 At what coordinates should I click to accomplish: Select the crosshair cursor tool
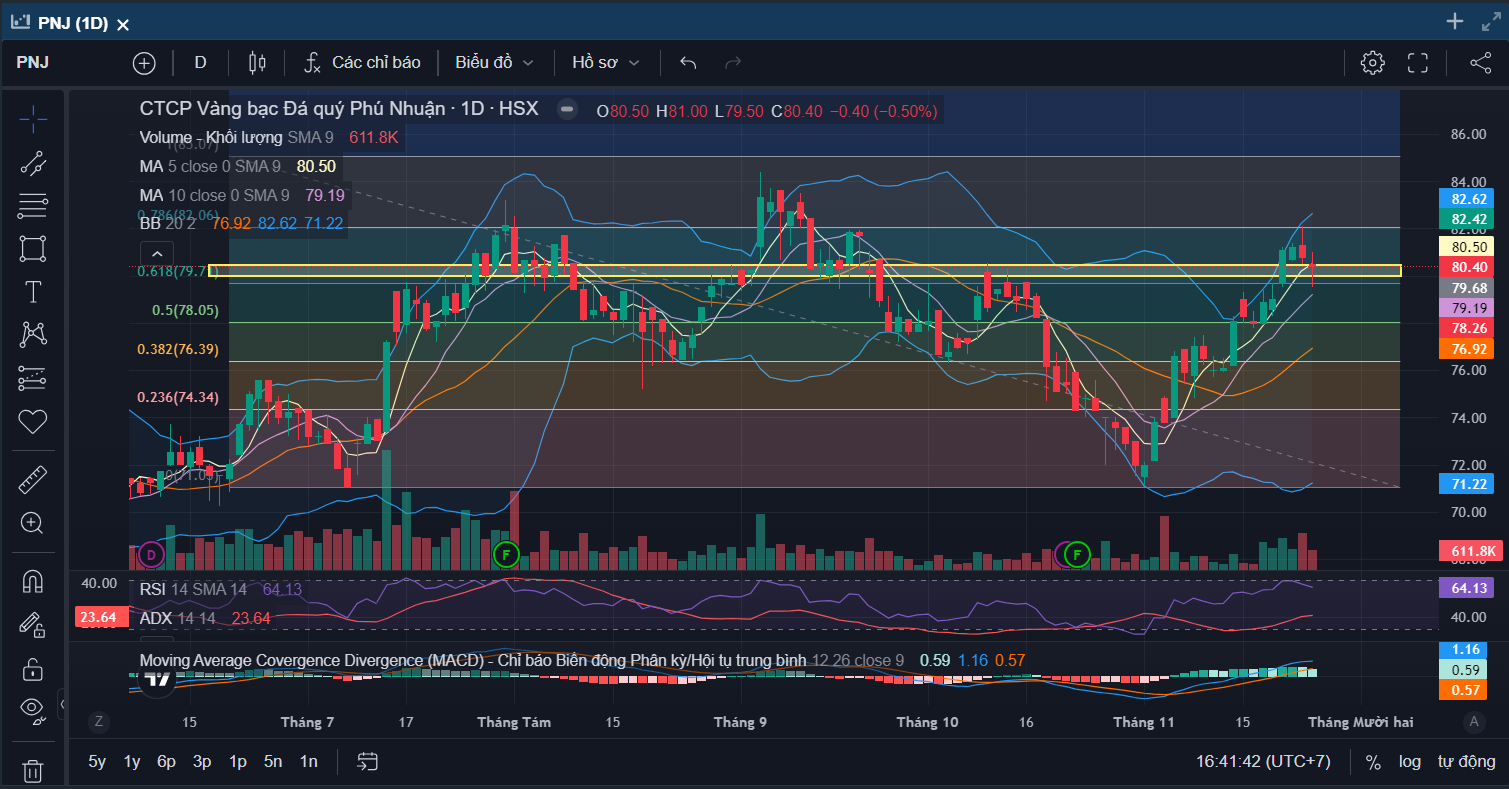(x=33, y=119)
